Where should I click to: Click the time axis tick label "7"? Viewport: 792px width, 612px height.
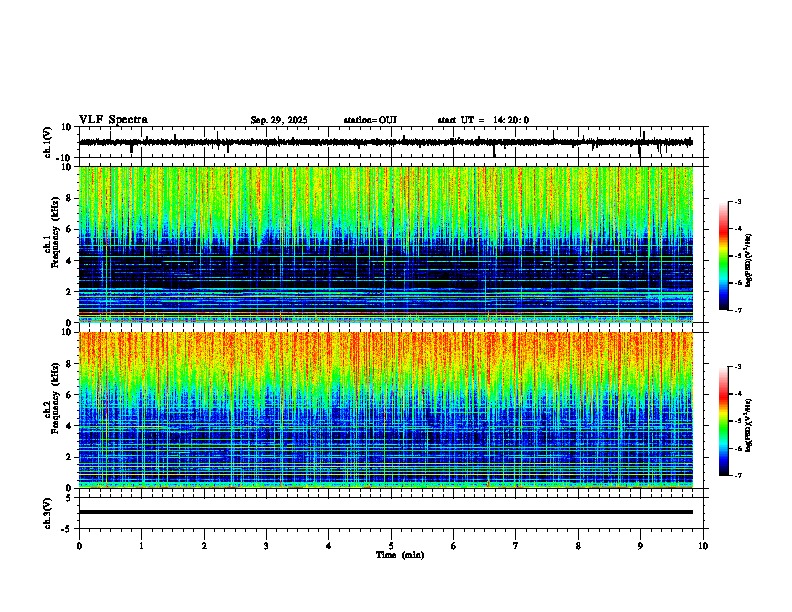pyautogui.click(x=516, y=546)
